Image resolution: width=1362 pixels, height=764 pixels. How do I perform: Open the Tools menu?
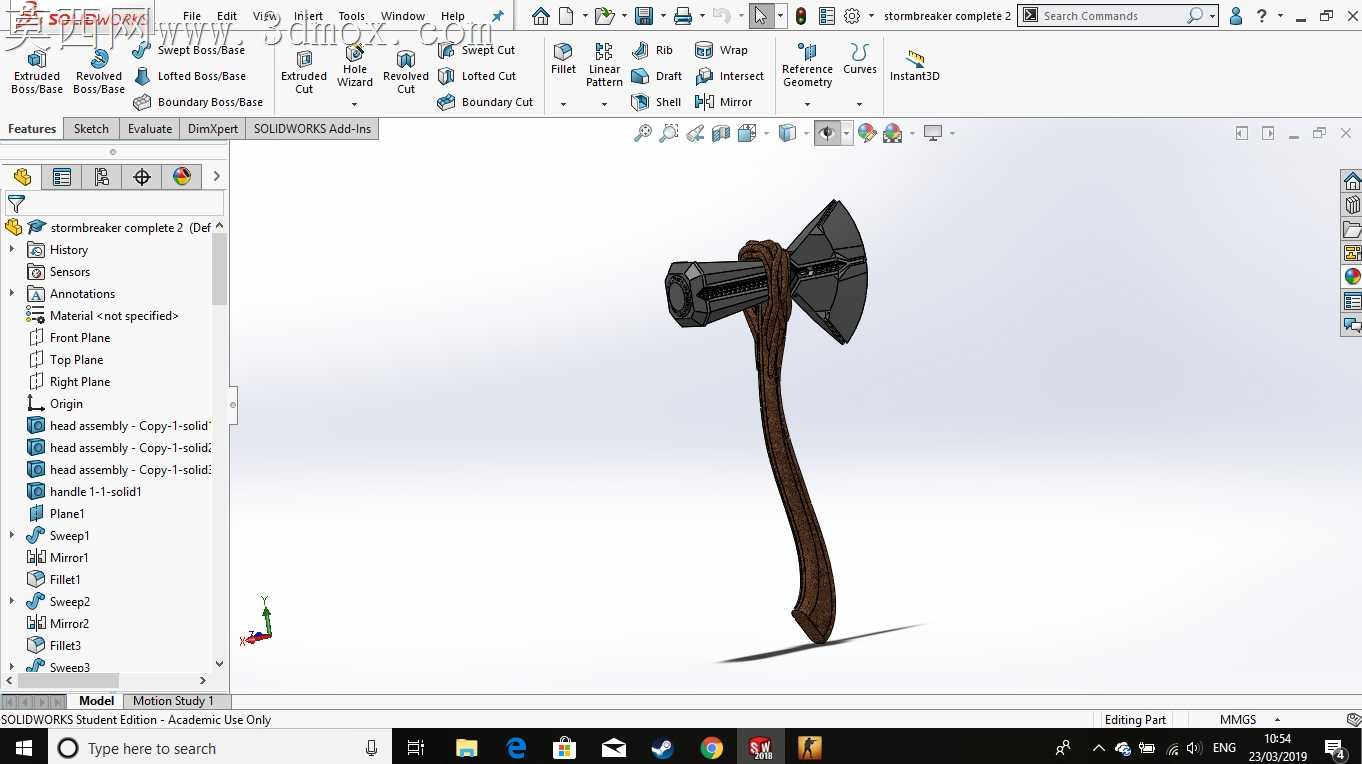351,16
